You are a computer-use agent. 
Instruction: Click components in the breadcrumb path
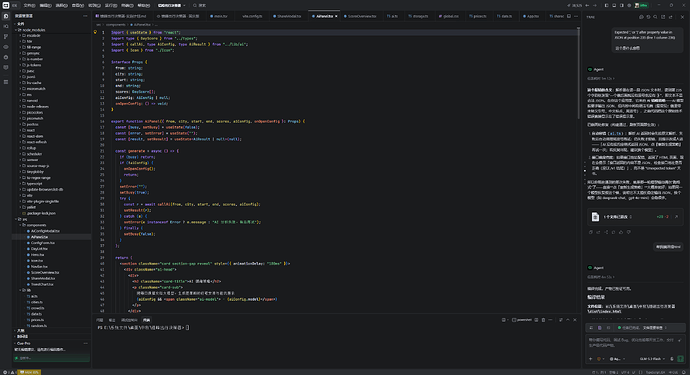coord(115,25)
